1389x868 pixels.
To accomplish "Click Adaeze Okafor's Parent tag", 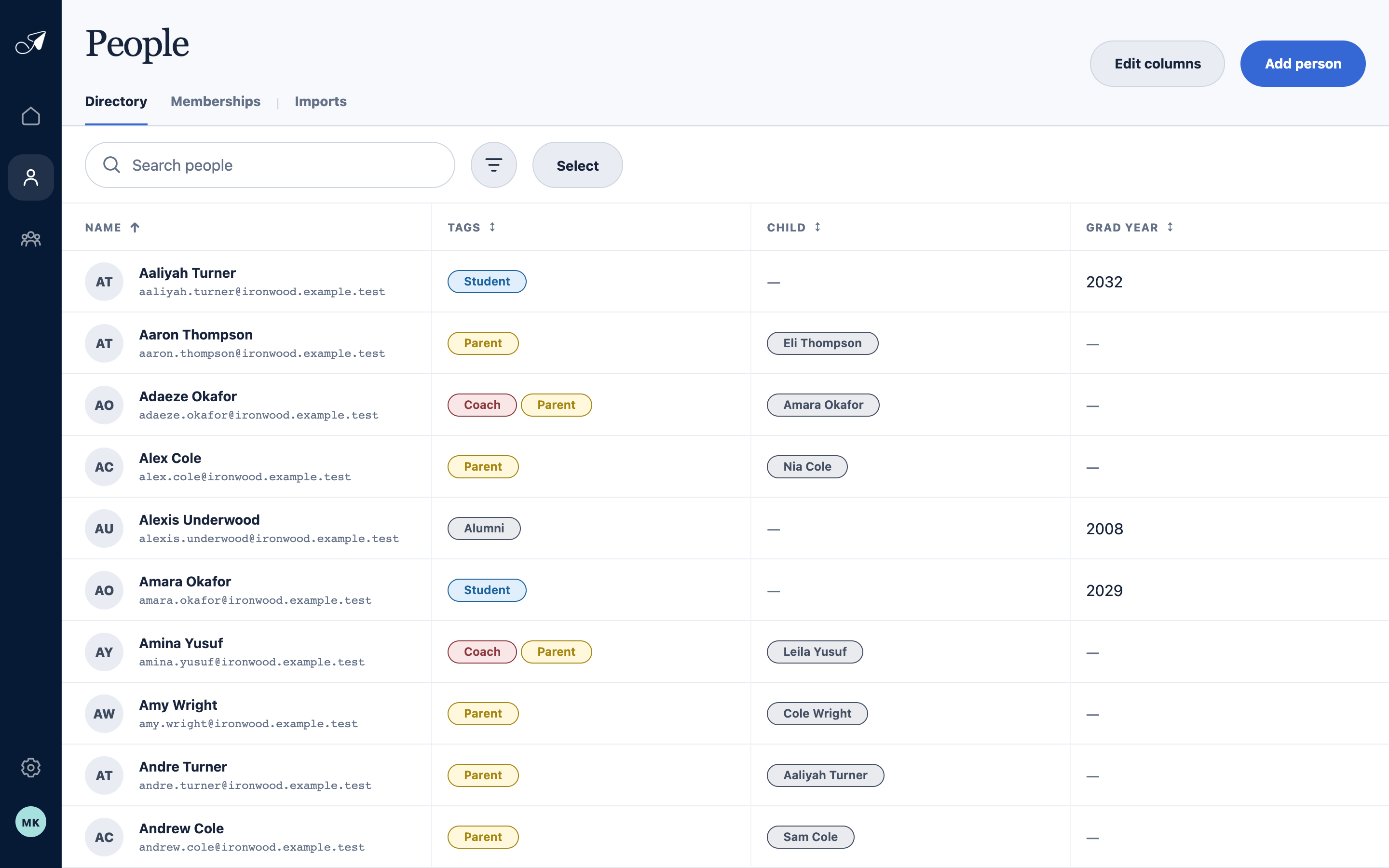I will (556, 405).
